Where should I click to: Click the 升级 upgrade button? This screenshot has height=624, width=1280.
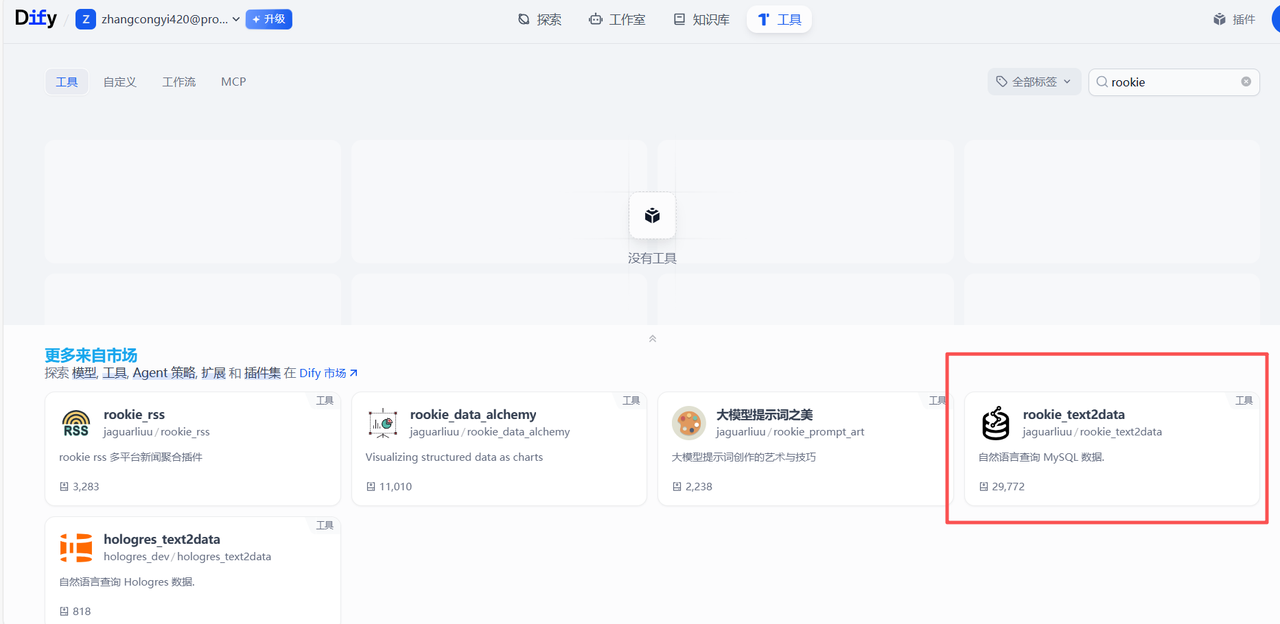tap(269, 19)
